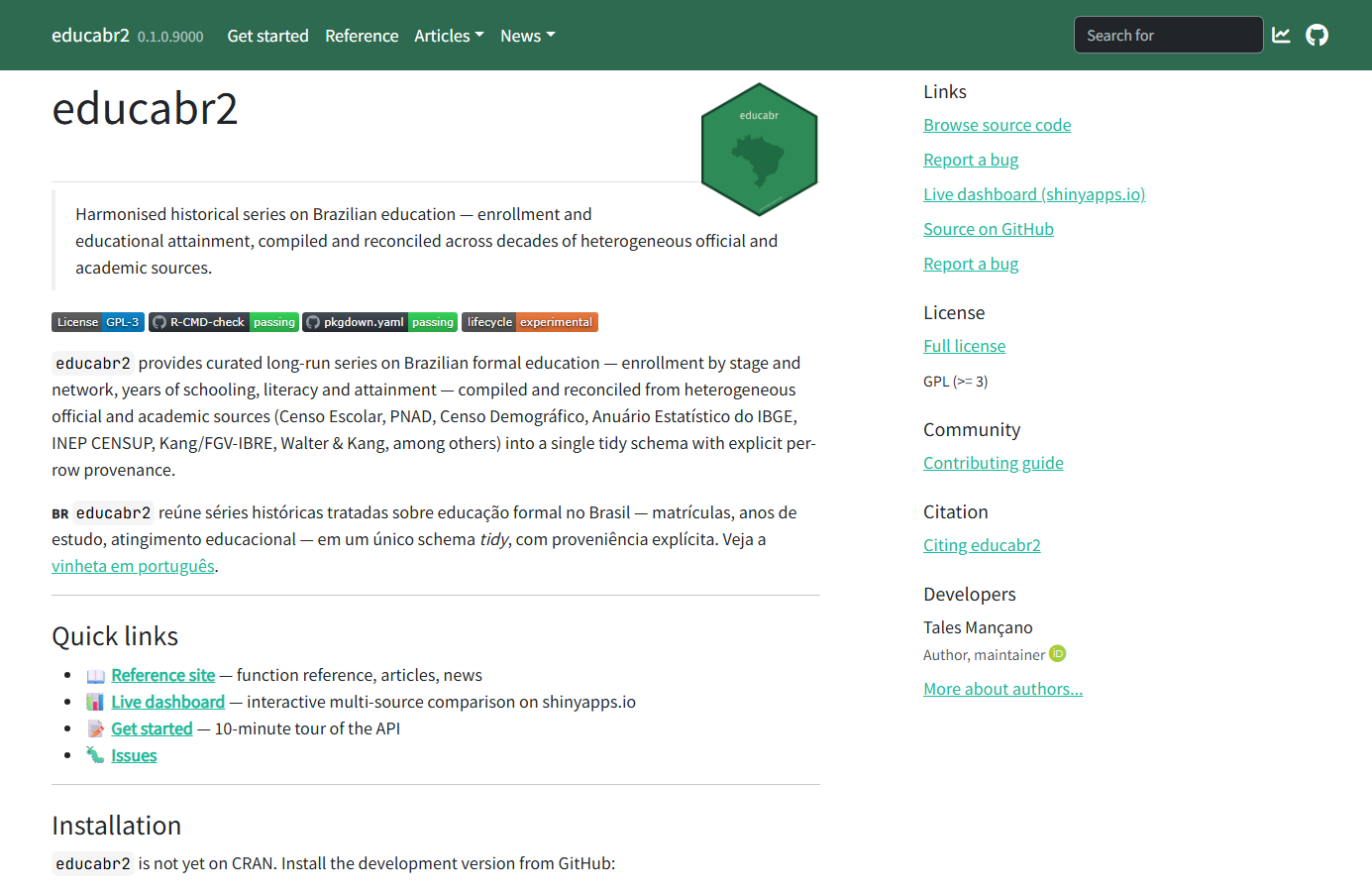Click the bug emoji beside Issues

pyautogui.click(x=95, y=756)
